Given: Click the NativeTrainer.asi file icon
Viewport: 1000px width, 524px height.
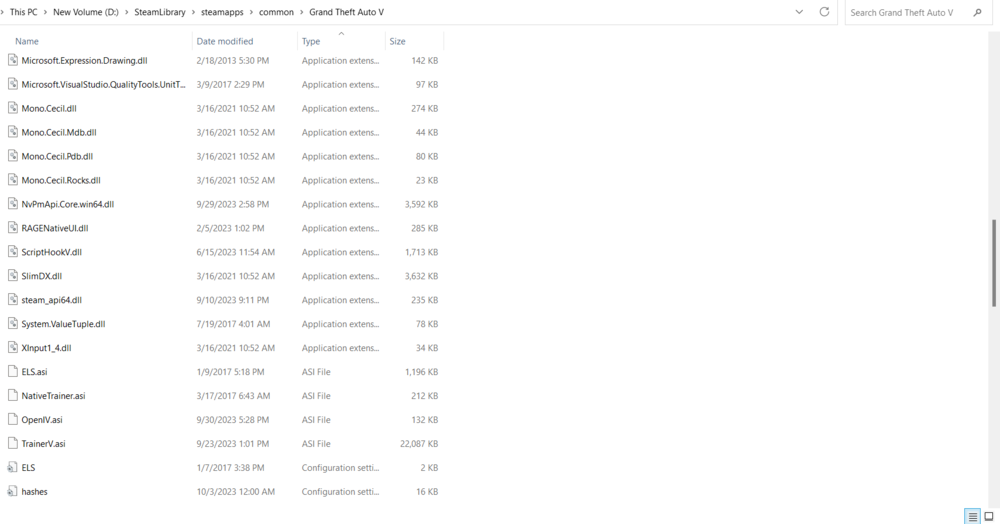Looking at the screenshot, I should pyautogui.click(x=12, y=395).
